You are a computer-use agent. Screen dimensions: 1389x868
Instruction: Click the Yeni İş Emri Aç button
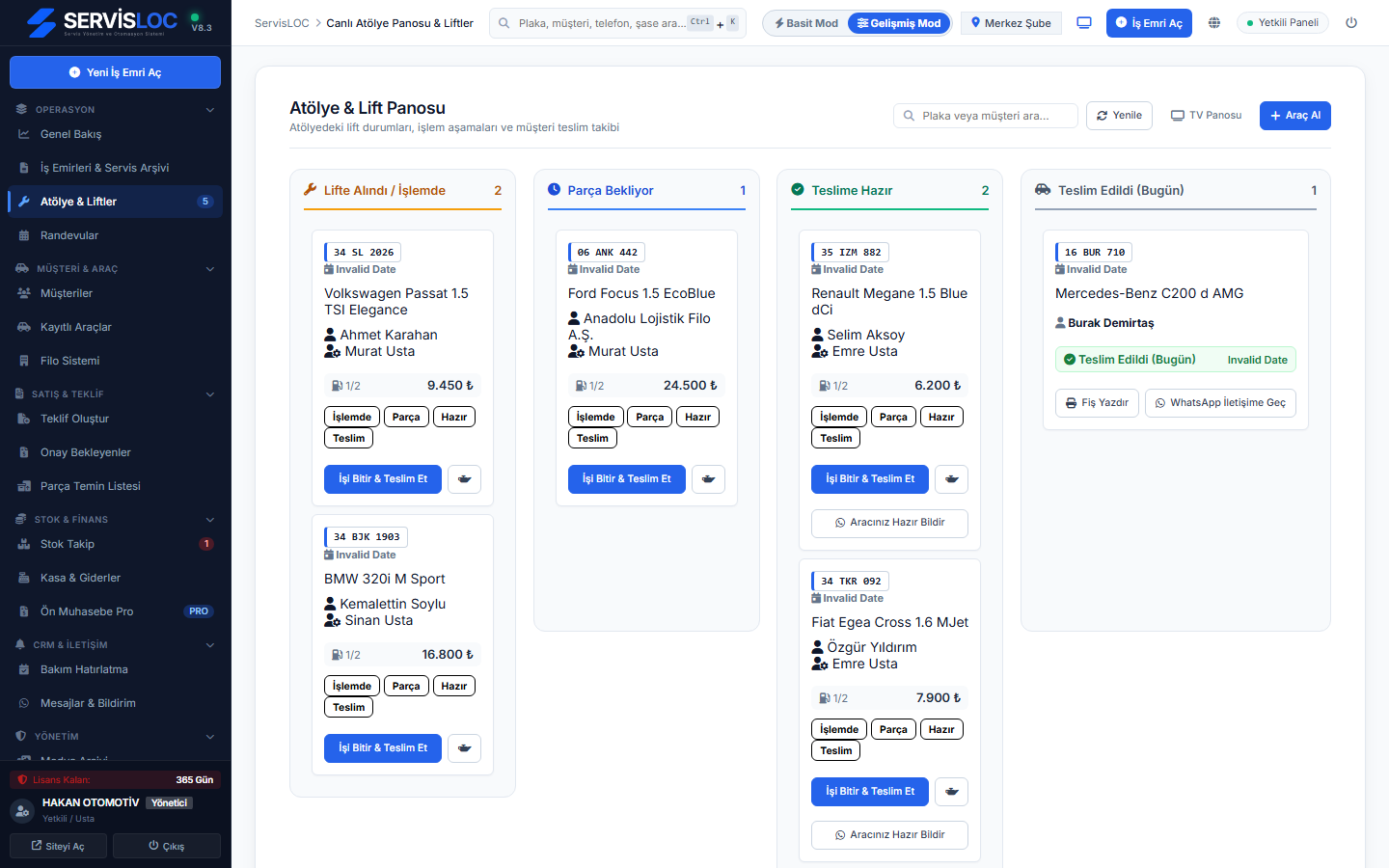click(116, 72)
